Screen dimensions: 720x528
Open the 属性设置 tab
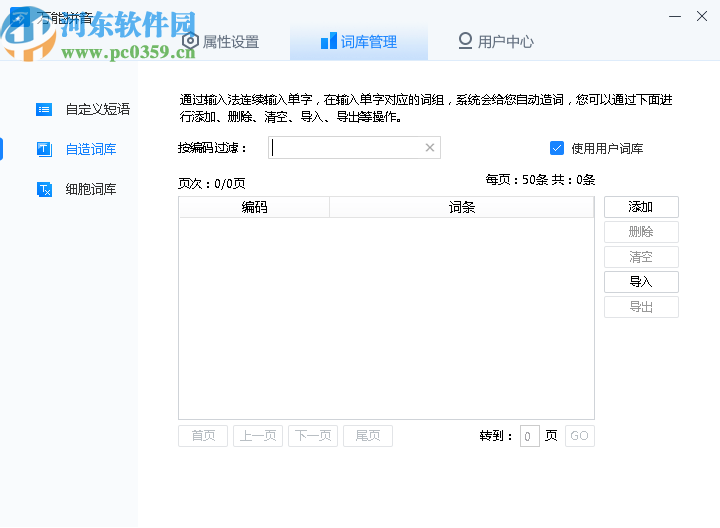pyautogui.click(x=221, y=42)
